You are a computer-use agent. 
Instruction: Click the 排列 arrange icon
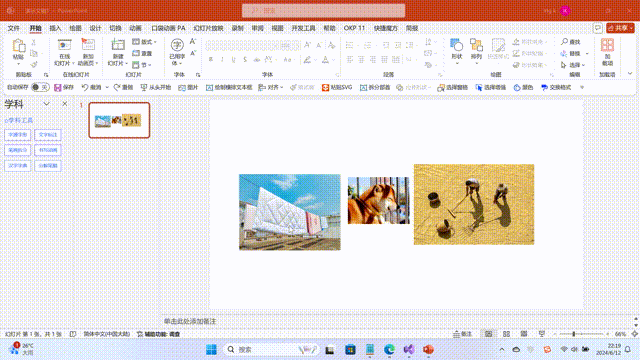tap(476, 45)
